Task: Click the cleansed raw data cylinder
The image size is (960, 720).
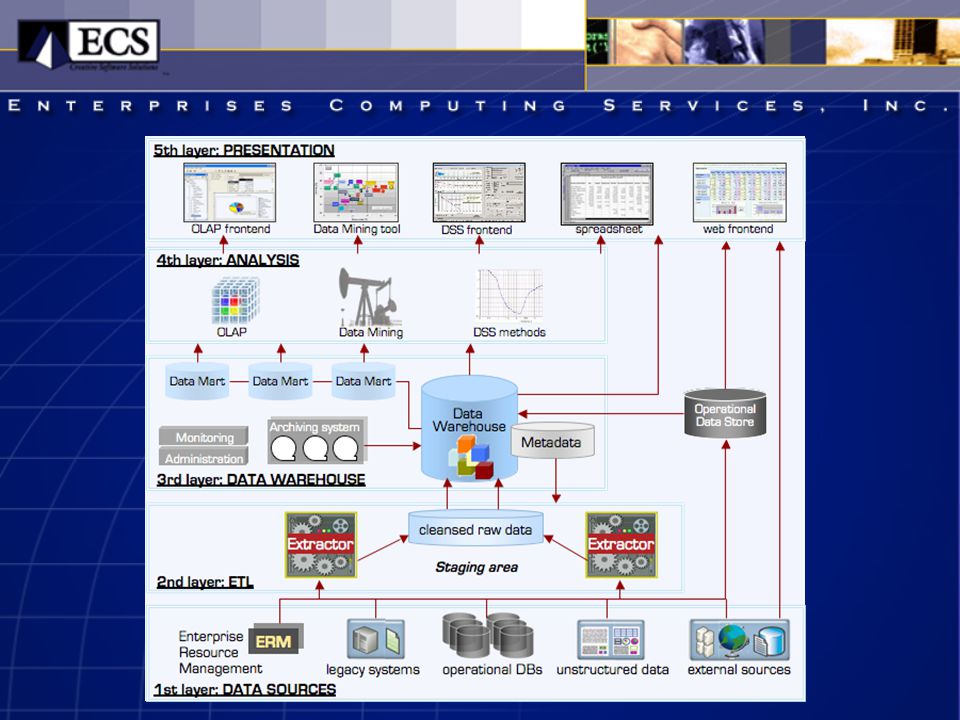Action: click(476, 528)
